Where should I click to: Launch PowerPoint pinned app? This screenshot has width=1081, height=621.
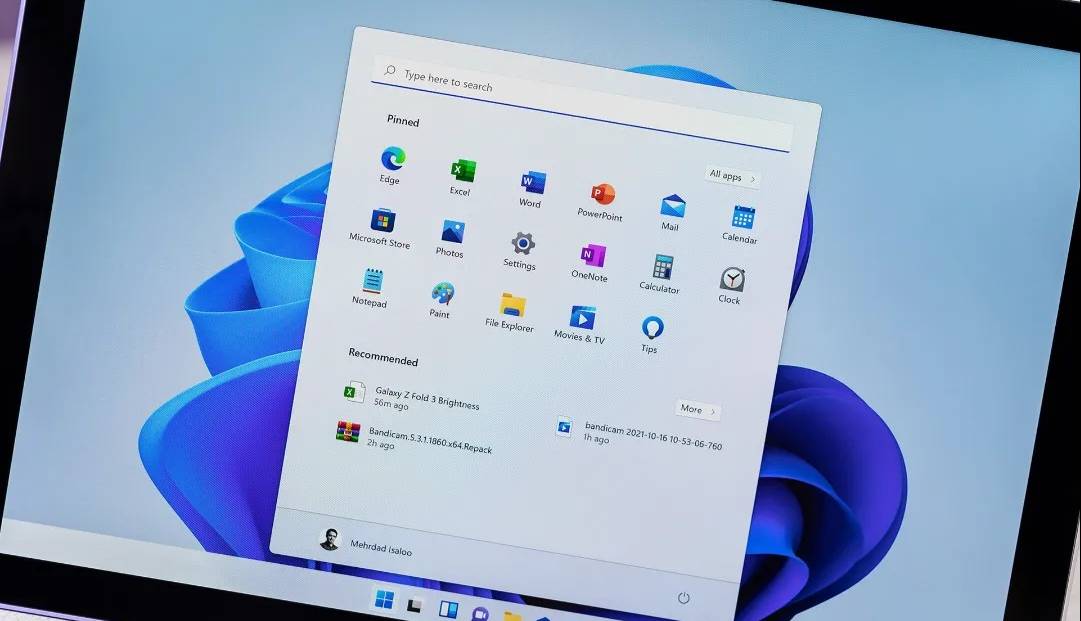click(602, 195)
